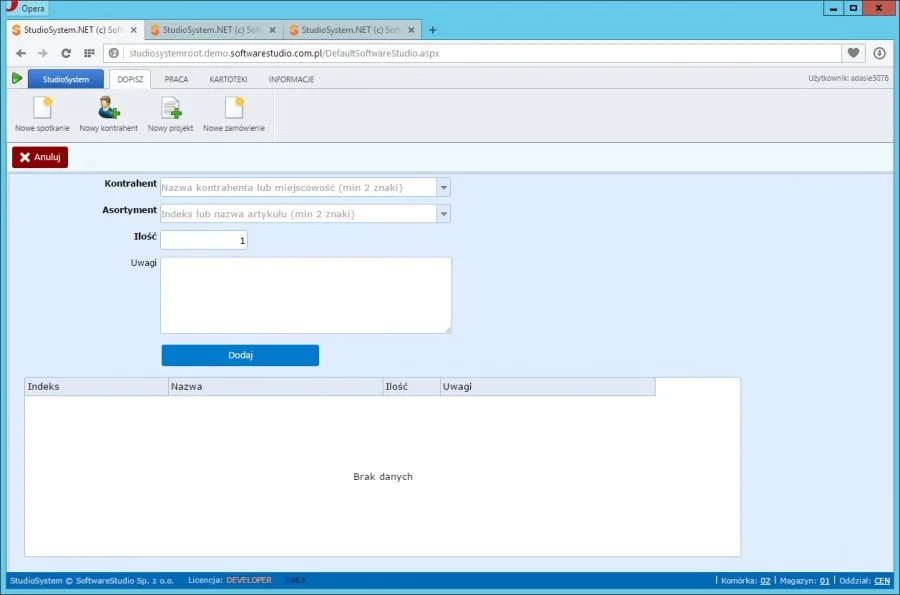Image resolution: width=900 pixels, height=595 pixels.
Task: Switch to the DOPISZ tab
Action: 130,79
